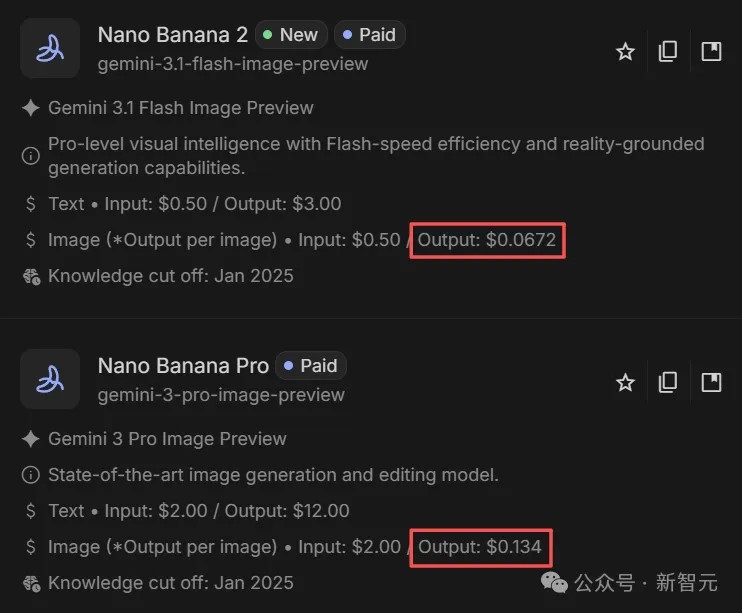Click the sparkle icon beside Gemini 3.1 Flash Image Preview
This screenshot has width=742, height=613.
click(x=30, y=108)
